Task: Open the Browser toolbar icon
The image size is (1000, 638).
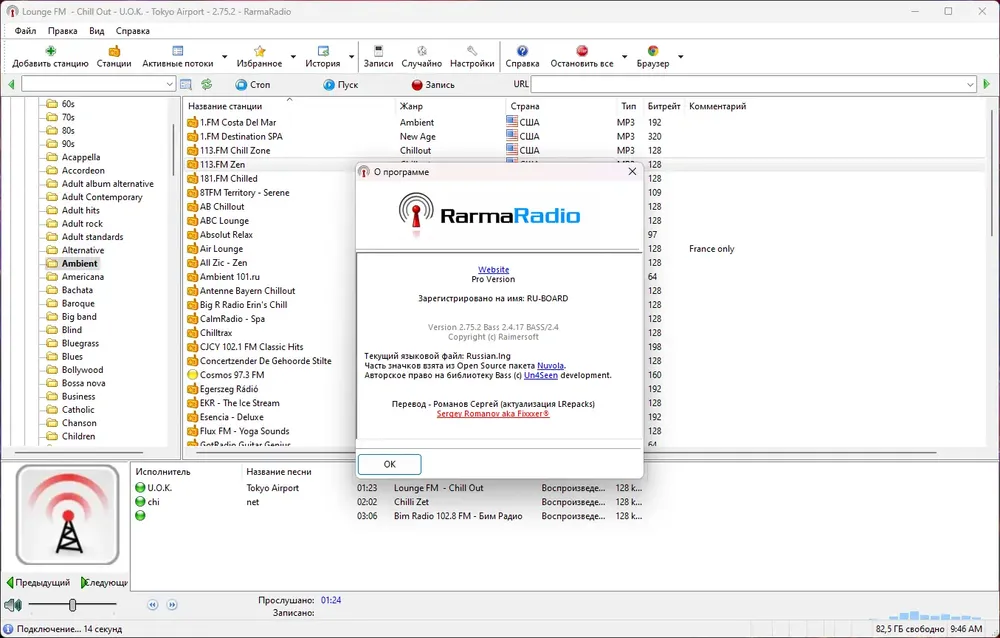Action: click(x=652, y=51)
